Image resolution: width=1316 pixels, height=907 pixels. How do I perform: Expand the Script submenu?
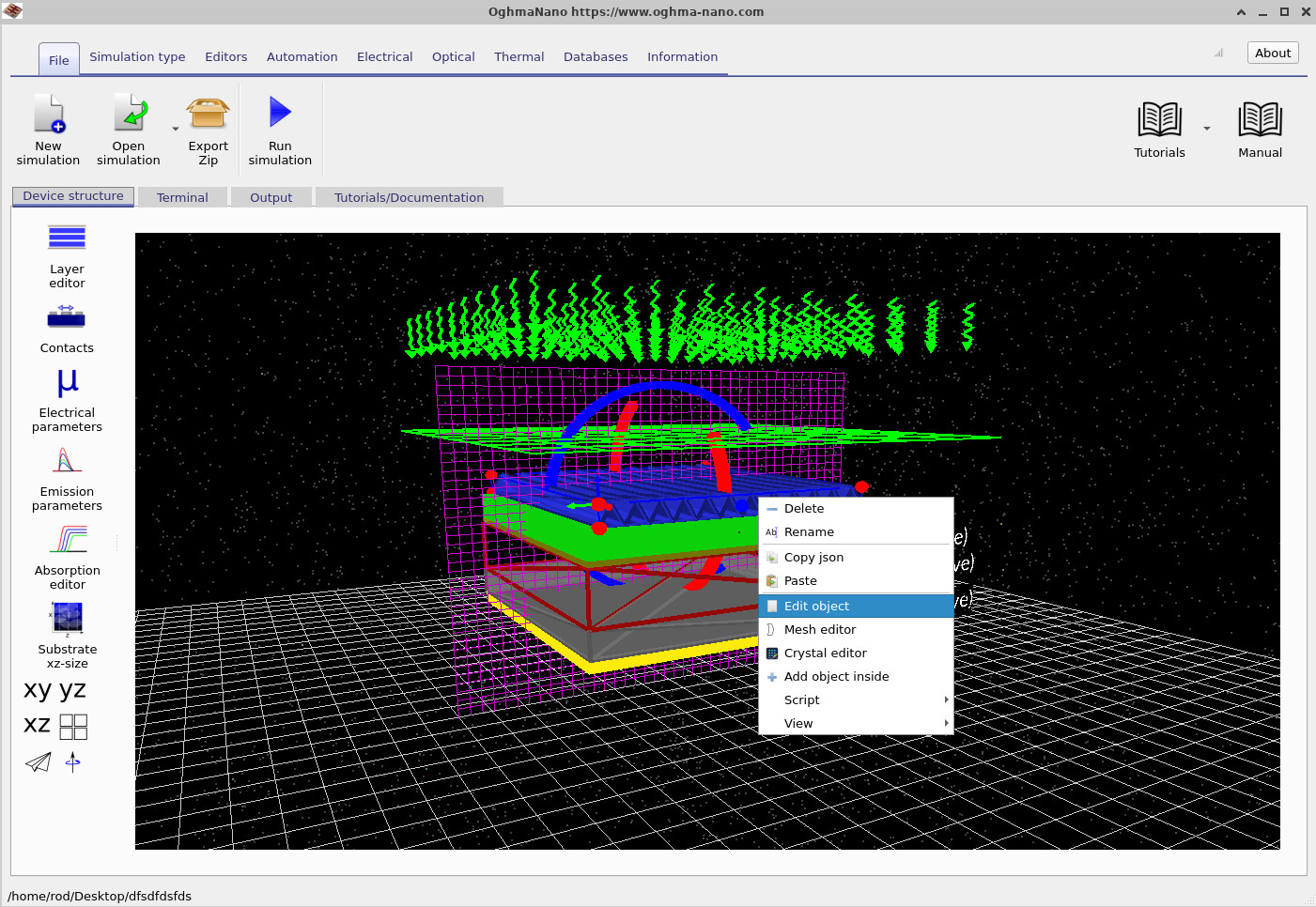856,699
